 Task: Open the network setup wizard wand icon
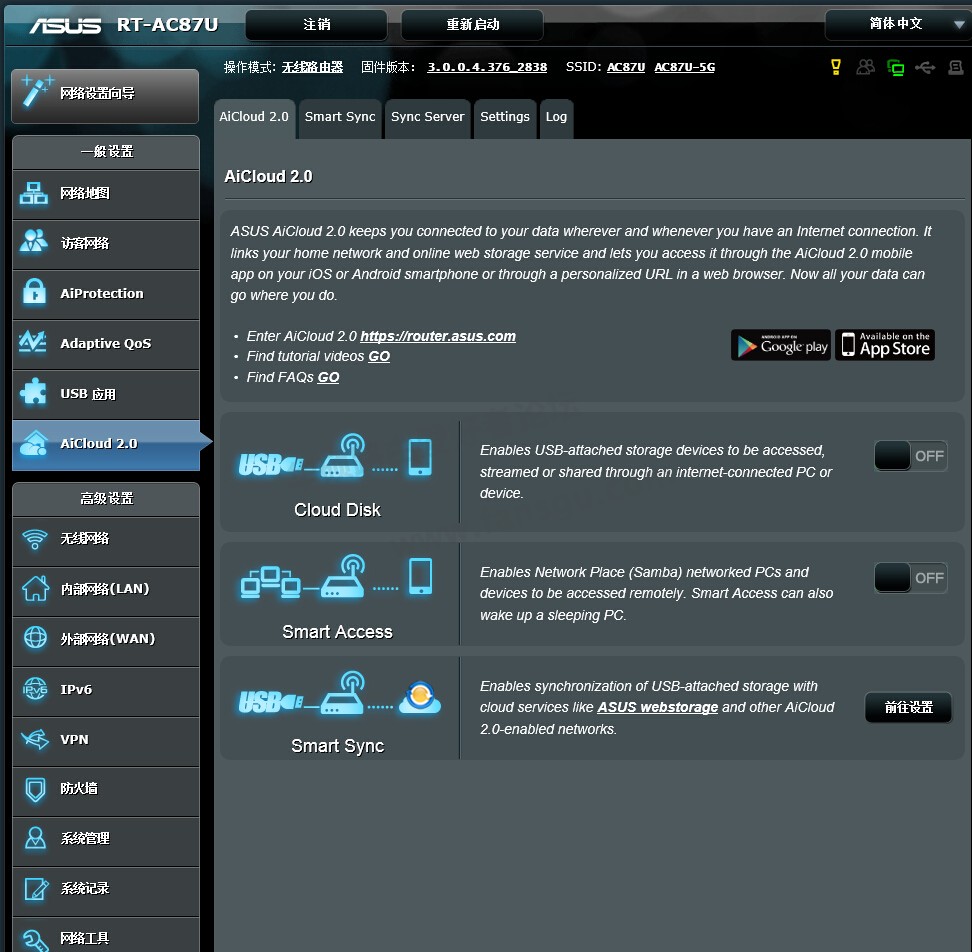coord(36,92)
